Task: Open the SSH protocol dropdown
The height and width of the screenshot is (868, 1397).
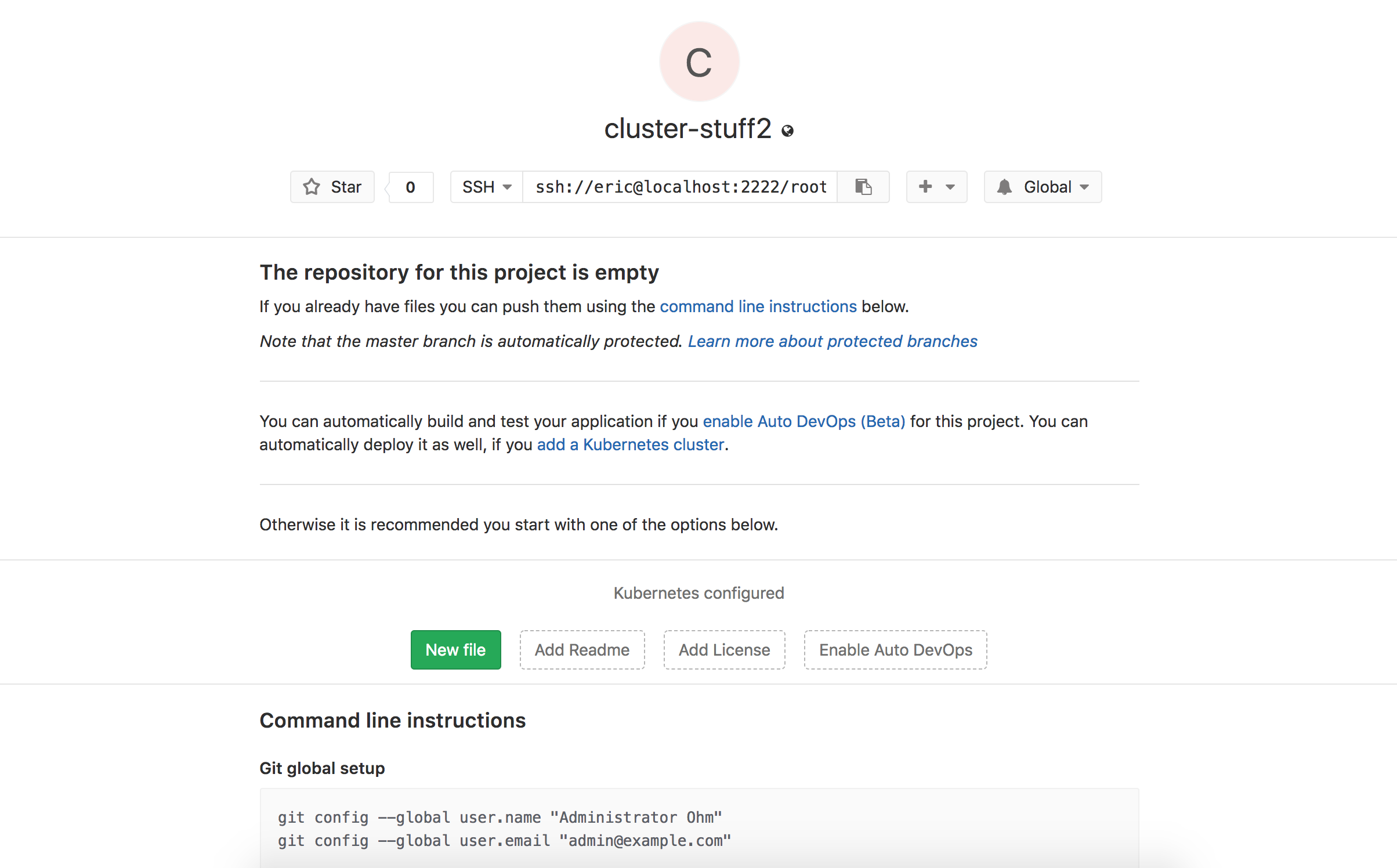Action: (x=487, y=187)
